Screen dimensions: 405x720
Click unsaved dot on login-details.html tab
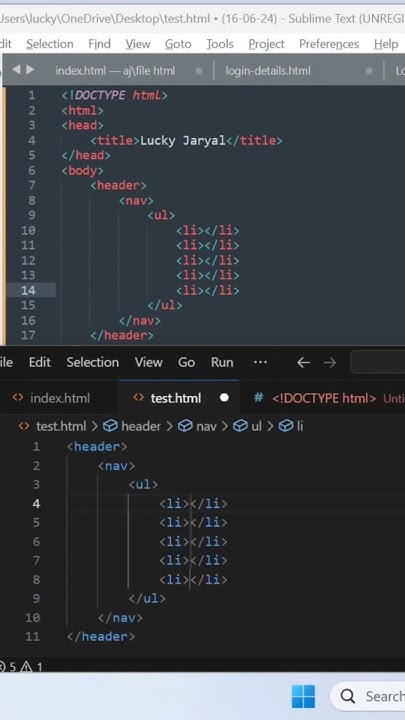pos(369,71)
